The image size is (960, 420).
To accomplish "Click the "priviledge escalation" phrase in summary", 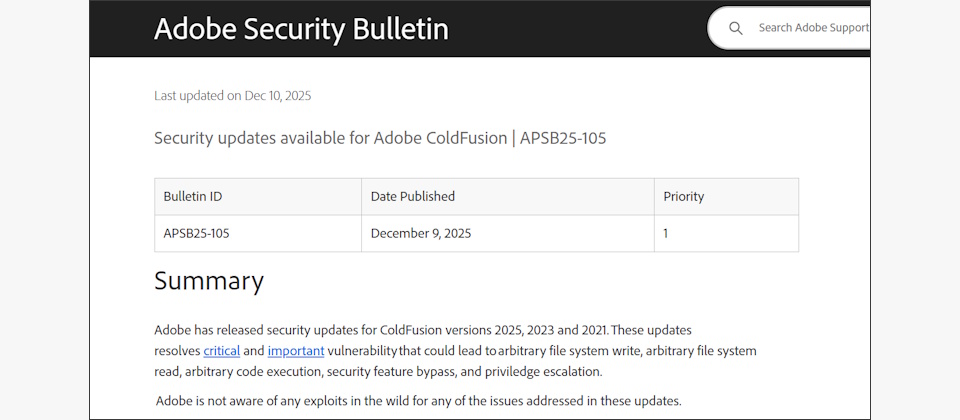I will pos(541,372).
